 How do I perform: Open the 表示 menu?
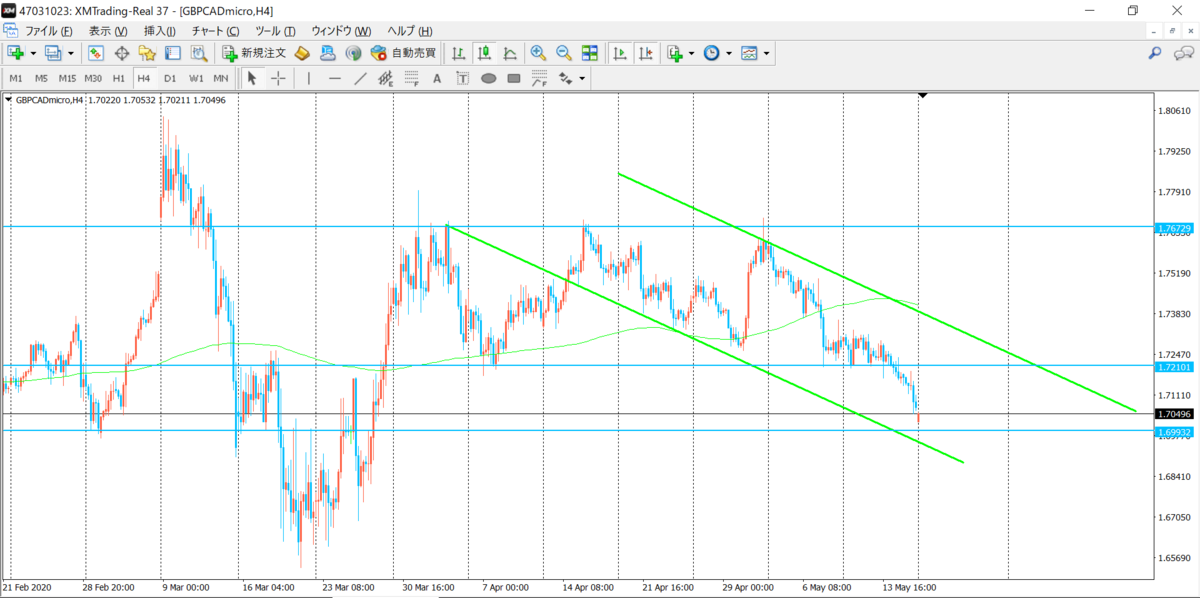click(106, 31)
